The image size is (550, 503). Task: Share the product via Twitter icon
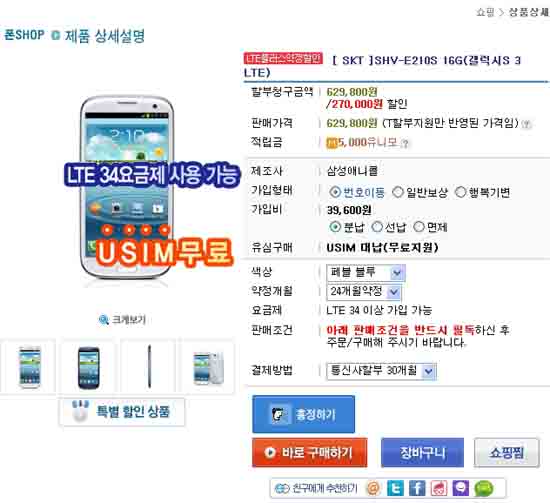[395, 488]
